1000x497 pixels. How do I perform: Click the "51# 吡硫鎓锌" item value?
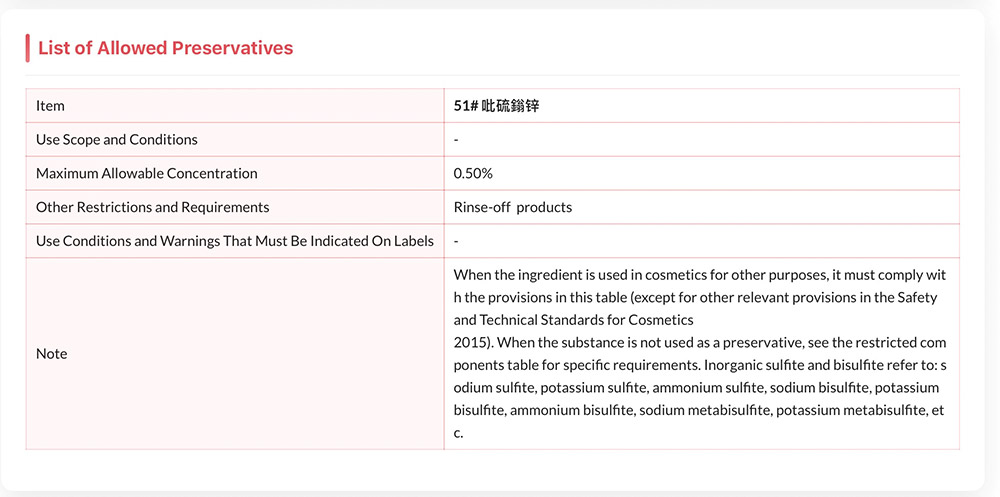(x=496, y=106)
